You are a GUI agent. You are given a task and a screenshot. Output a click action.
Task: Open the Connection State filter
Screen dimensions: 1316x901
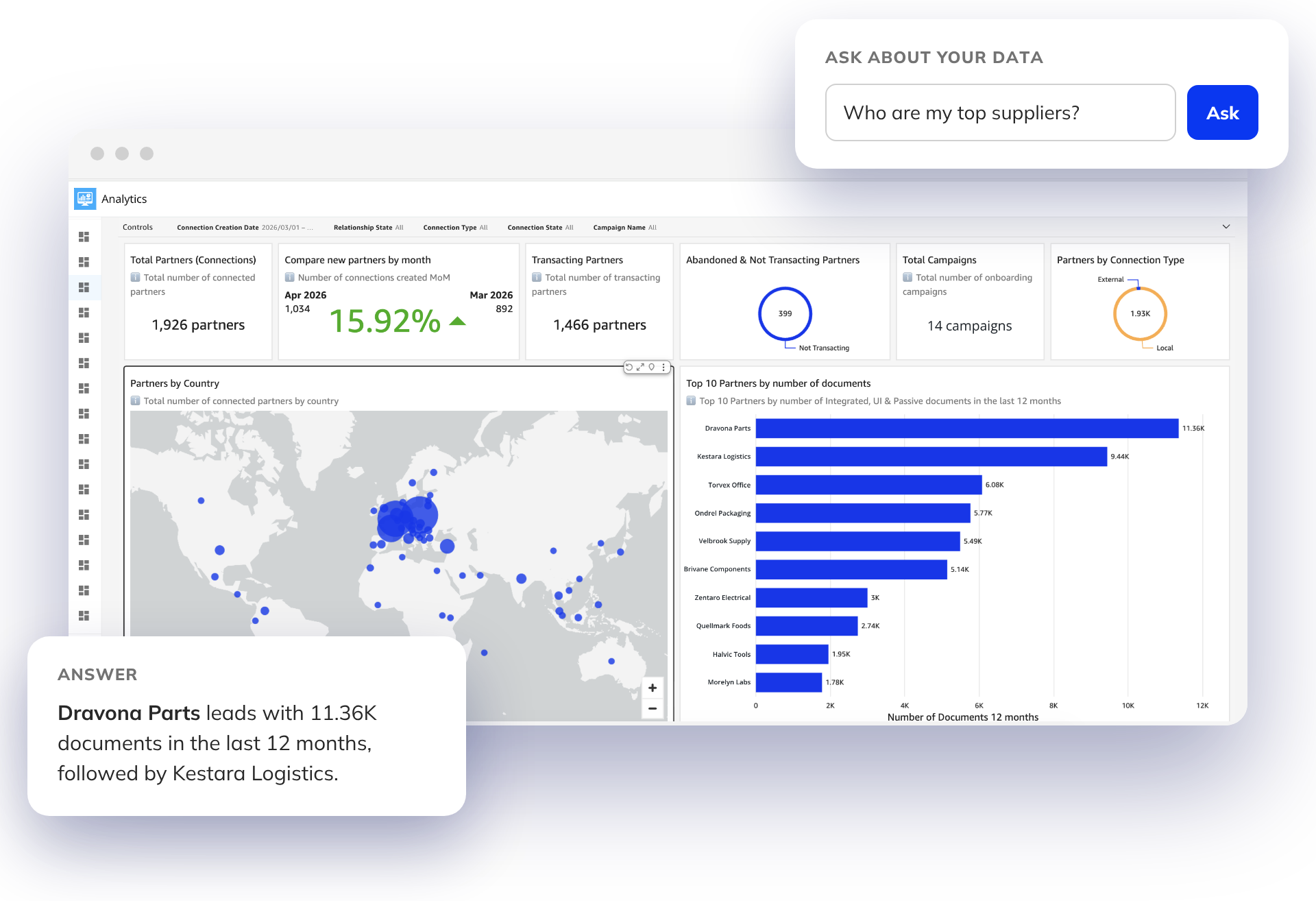click(540, 228)
